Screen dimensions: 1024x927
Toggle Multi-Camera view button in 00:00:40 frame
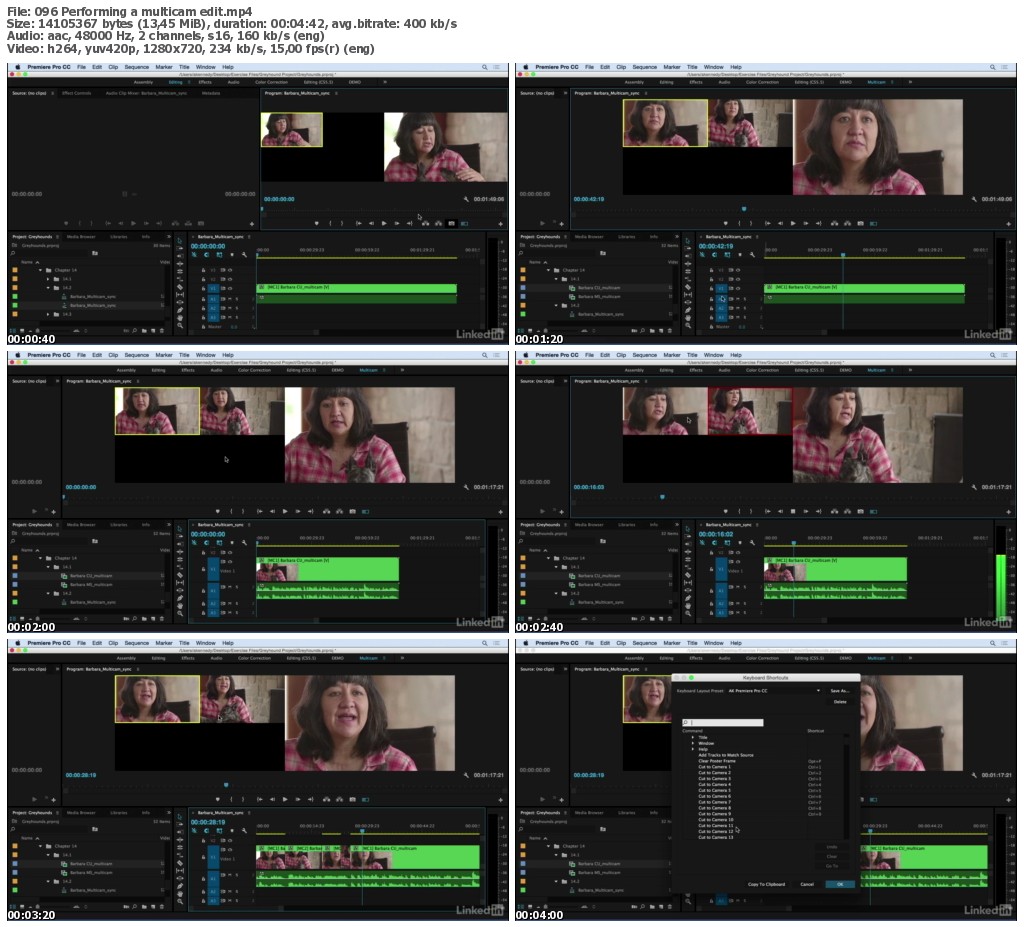(x=464, y=223)
